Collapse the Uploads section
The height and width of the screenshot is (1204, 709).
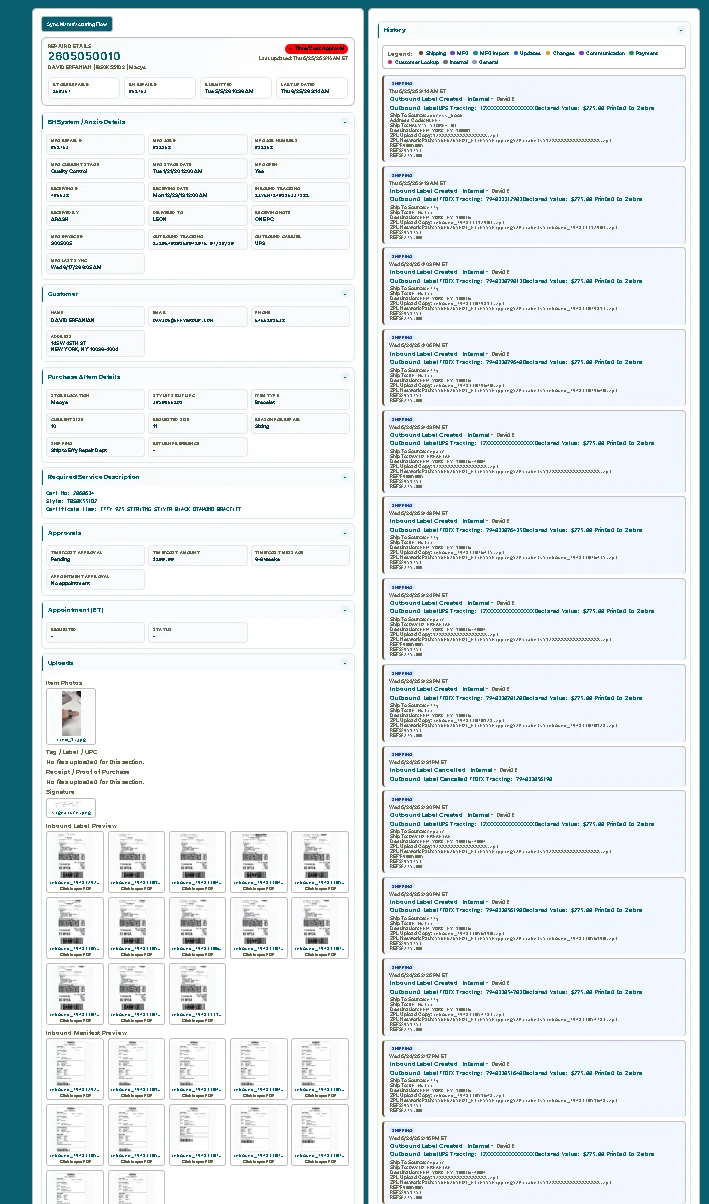[345, 663]
